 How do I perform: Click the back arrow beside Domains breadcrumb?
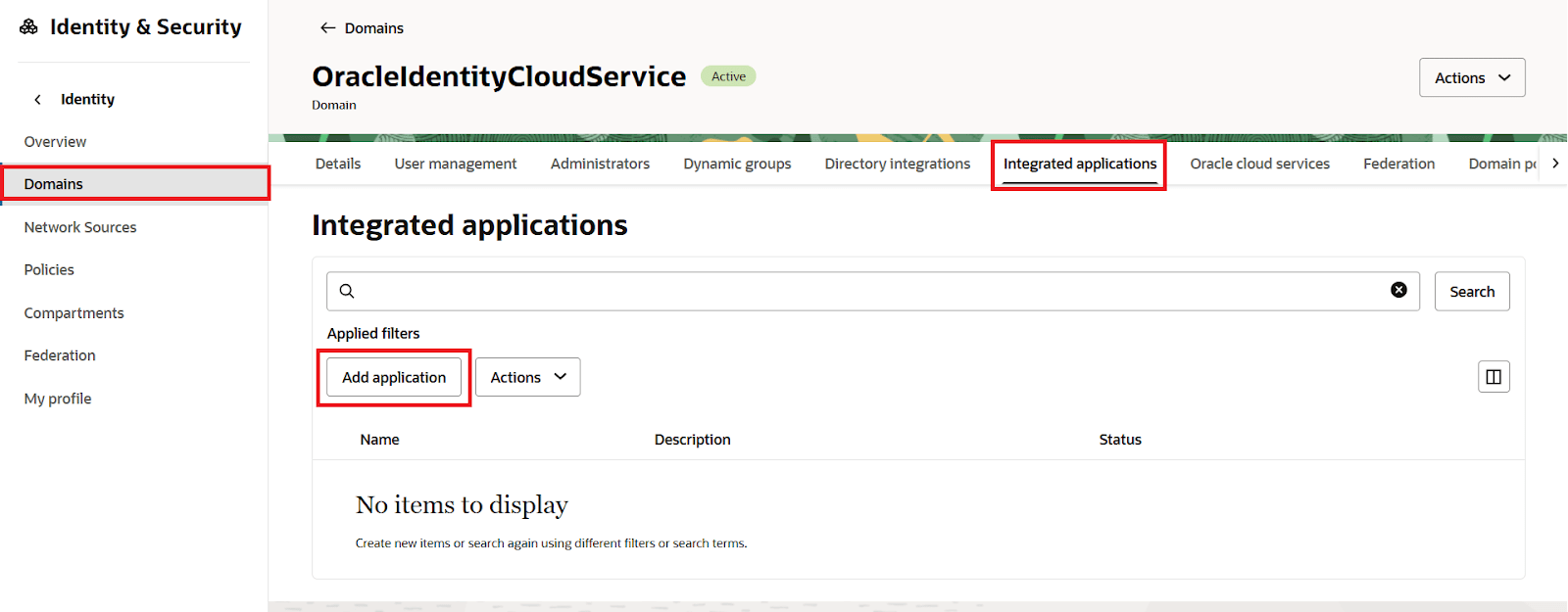(327, 28)
